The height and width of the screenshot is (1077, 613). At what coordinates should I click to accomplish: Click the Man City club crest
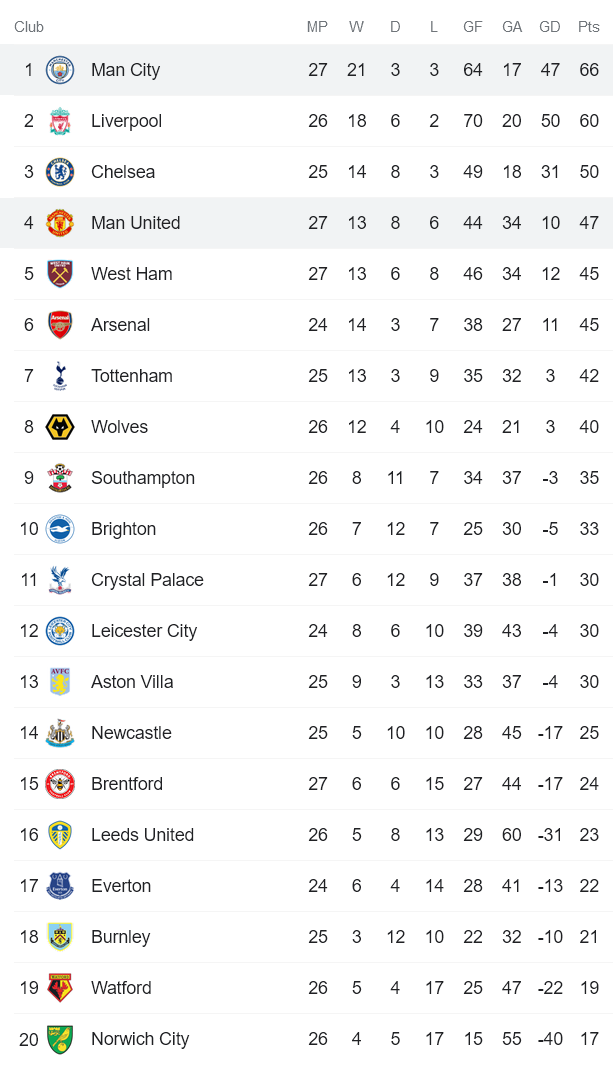coord(60,70)
